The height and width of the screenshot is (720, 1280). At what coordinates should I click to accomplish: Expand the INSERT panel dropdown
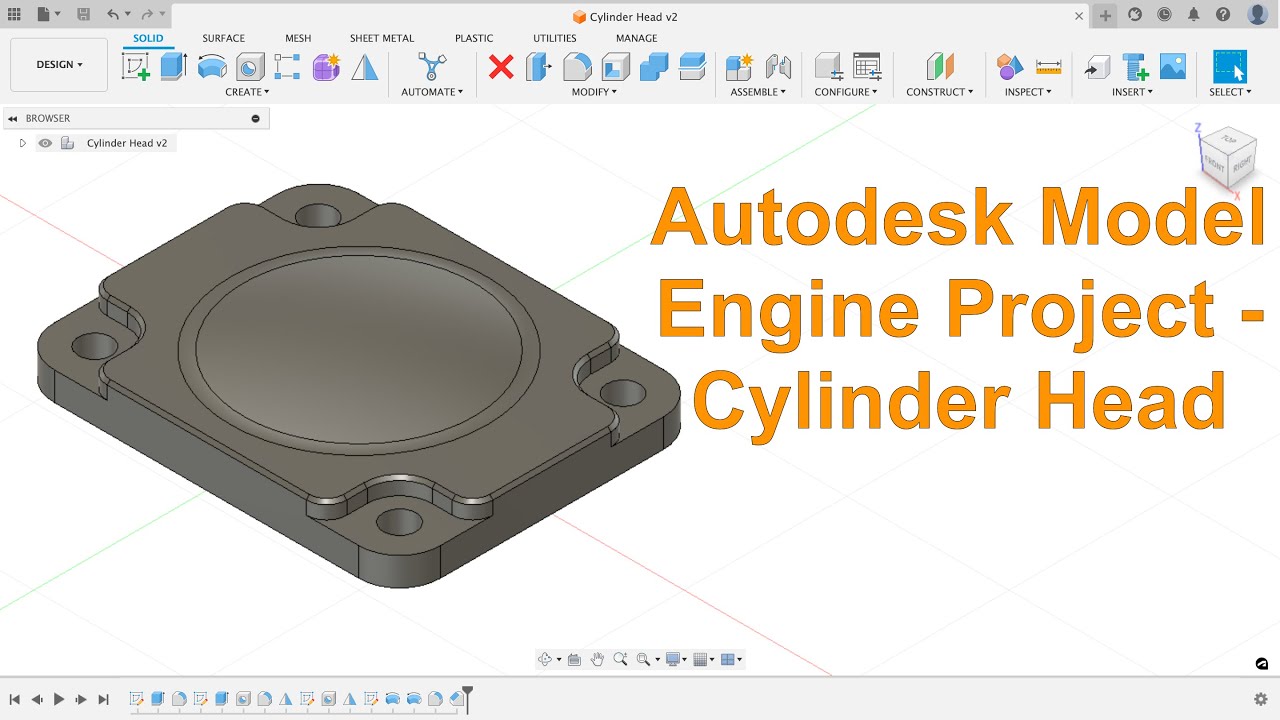(x=1133, y=92)
